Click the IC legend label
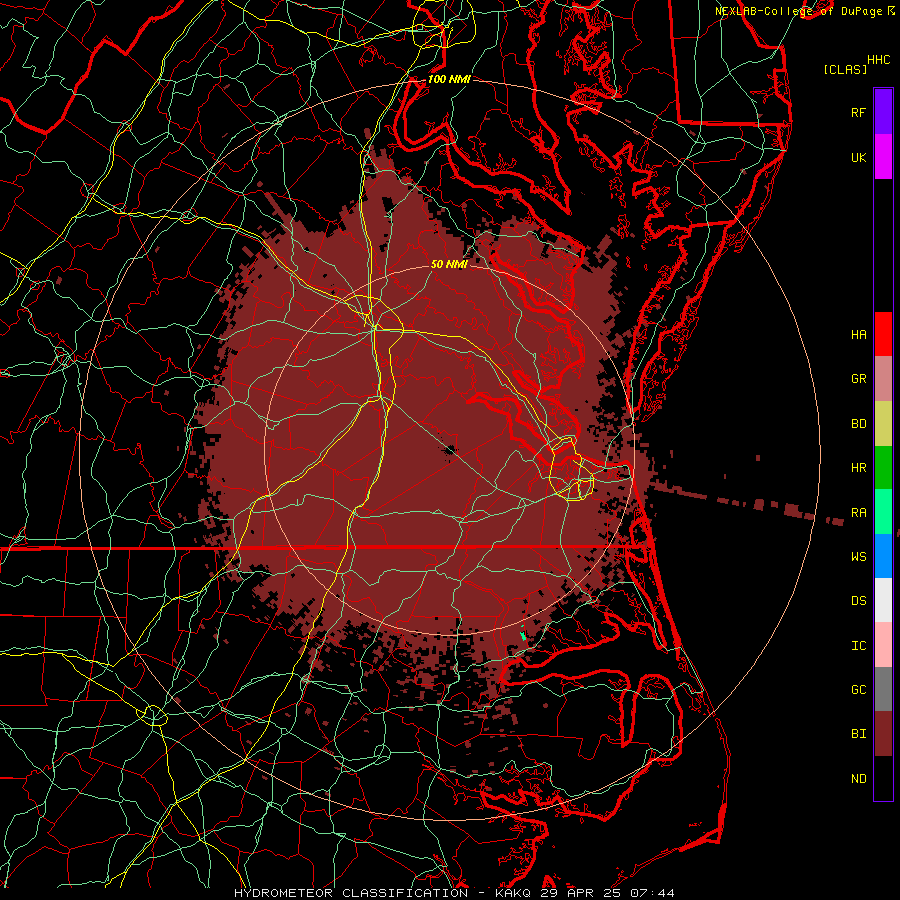Screen dimensions: 900x900 [858, 646]
